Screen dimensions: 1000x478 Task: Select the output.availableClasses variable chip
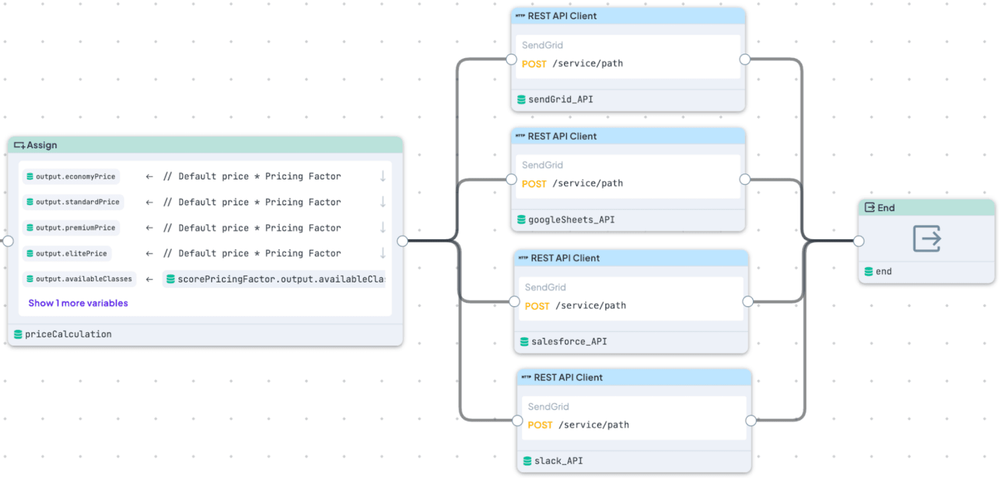[x=79, y=279]
